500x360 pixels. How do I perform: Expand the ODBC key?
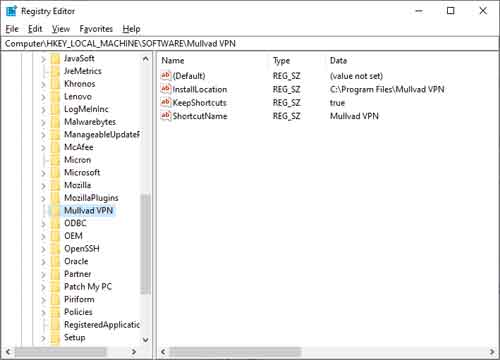(x=43, y=224)
